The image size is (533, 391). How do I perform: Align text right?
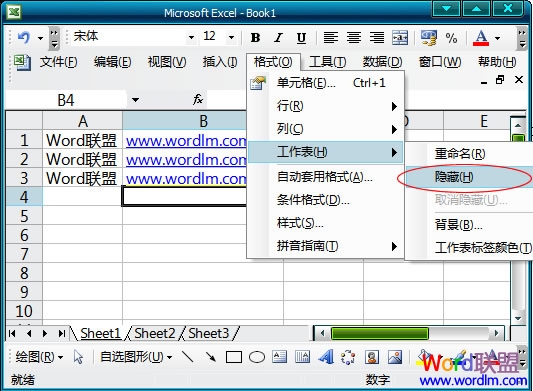(x=377, y=37)
